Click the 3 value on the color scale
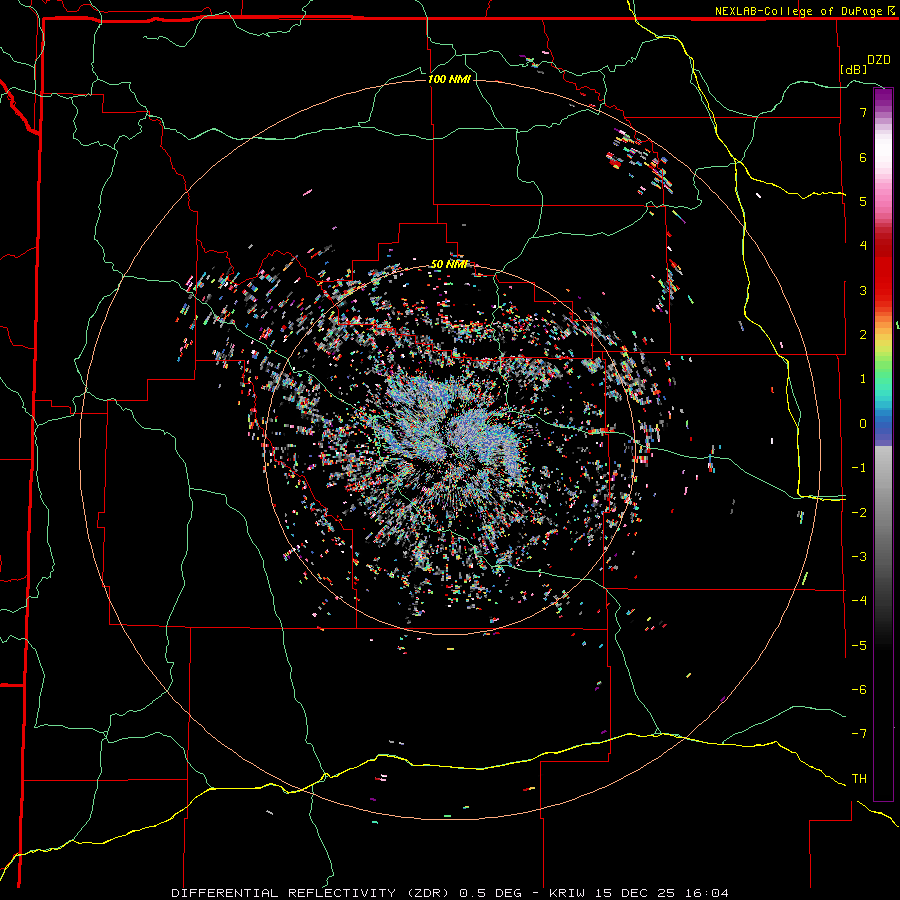Image resolution: width=900 pixels, height=900 pixels. point(863,290)
